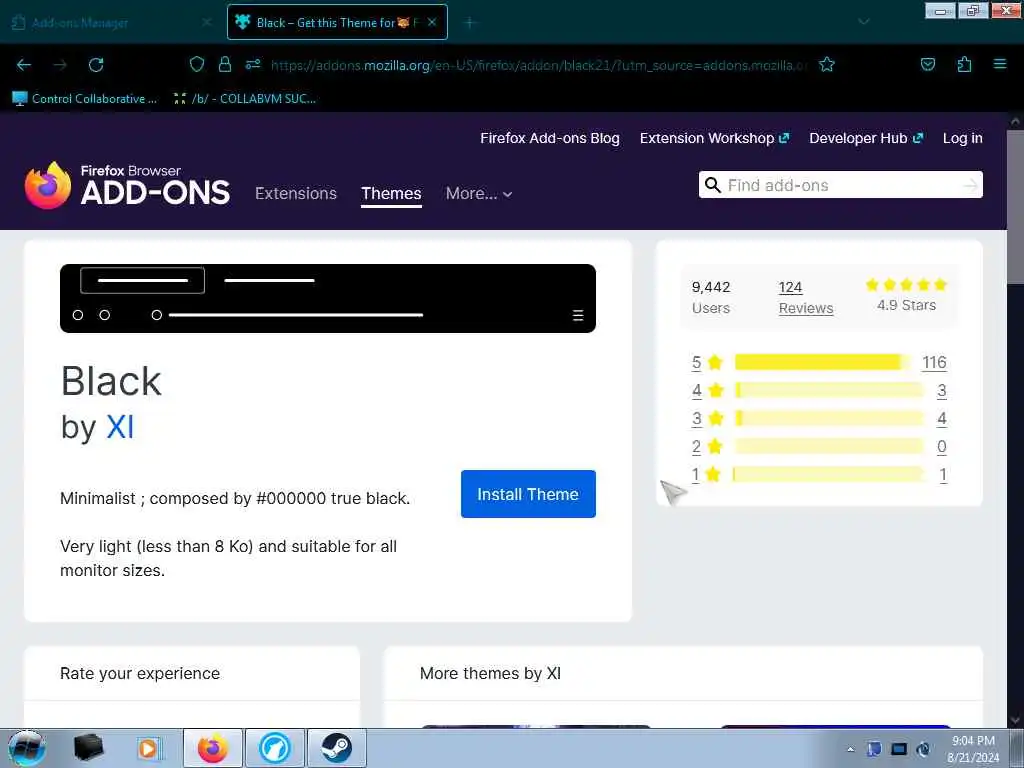Screen dimensions: 1024x768
Task: Focus the Find add-ons search field
Action: coord(842,185)
